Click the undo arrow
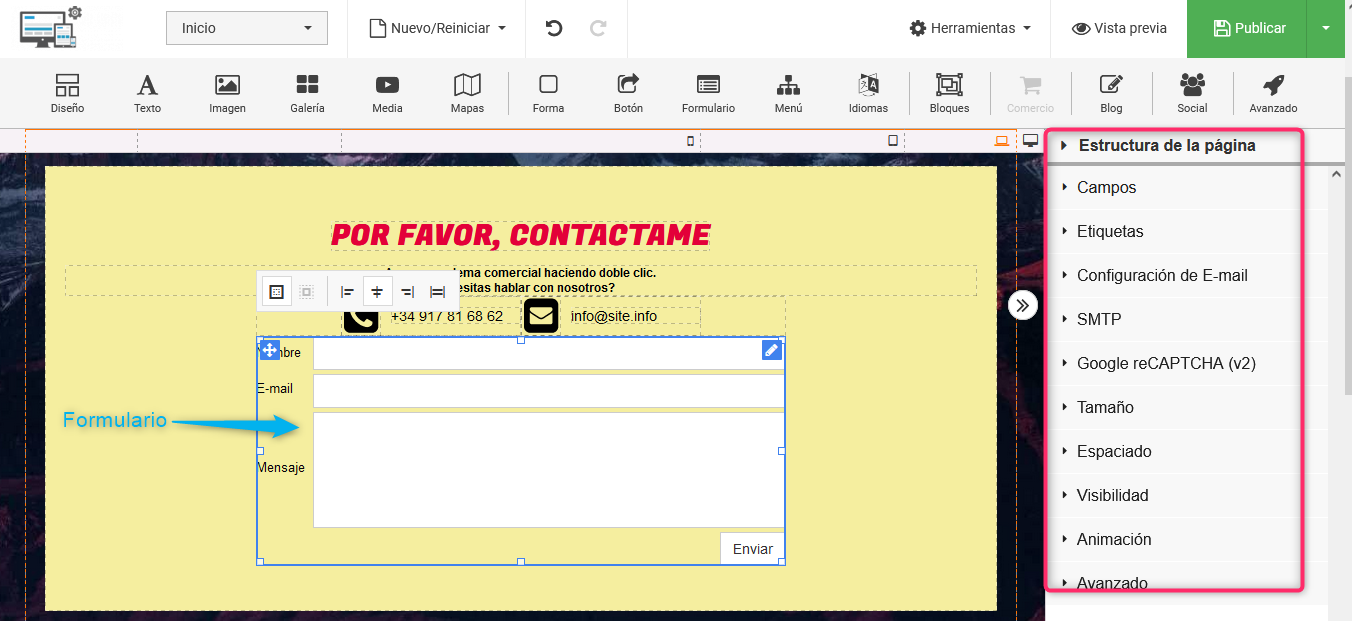The image size is (1352, 621). [554, 28]
